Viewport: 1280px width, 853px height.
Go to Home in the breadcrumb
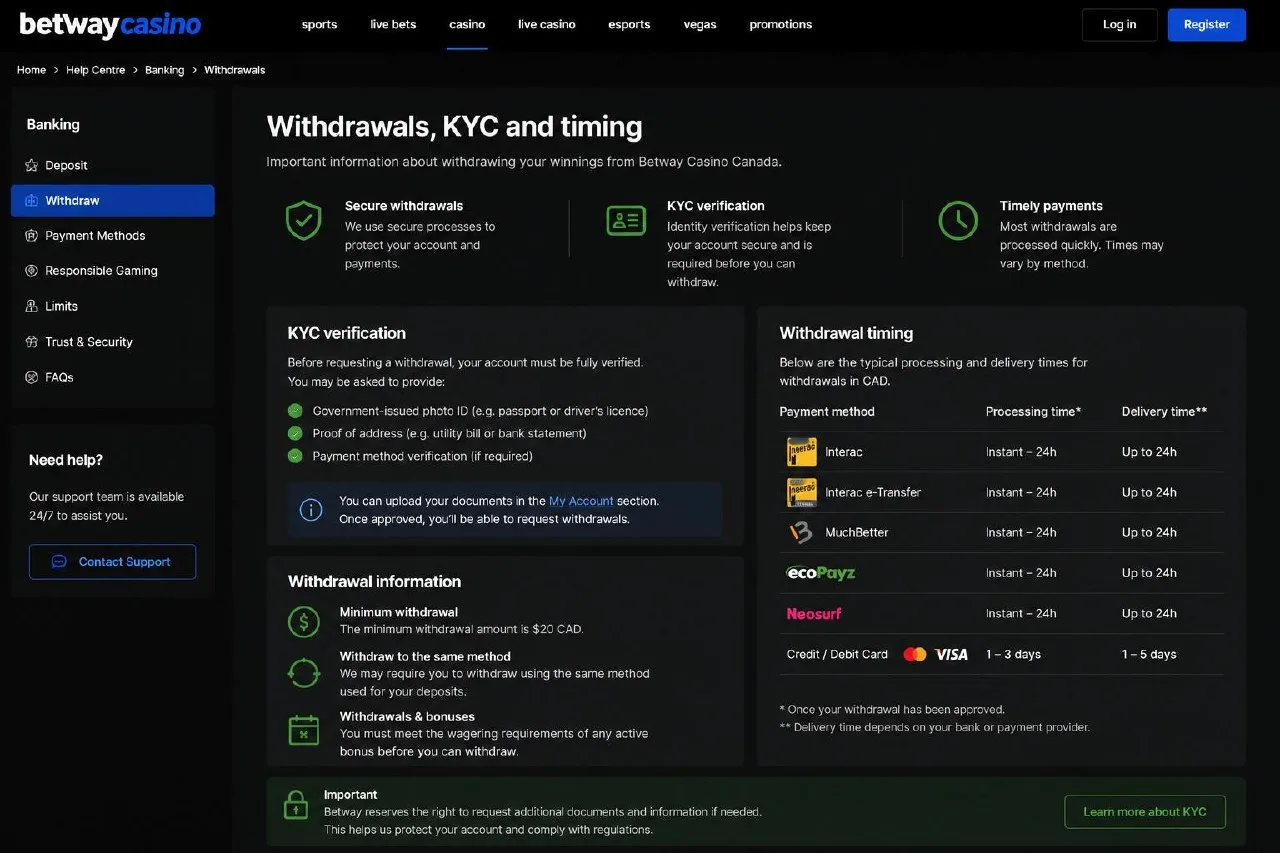(x=31, y=70)
